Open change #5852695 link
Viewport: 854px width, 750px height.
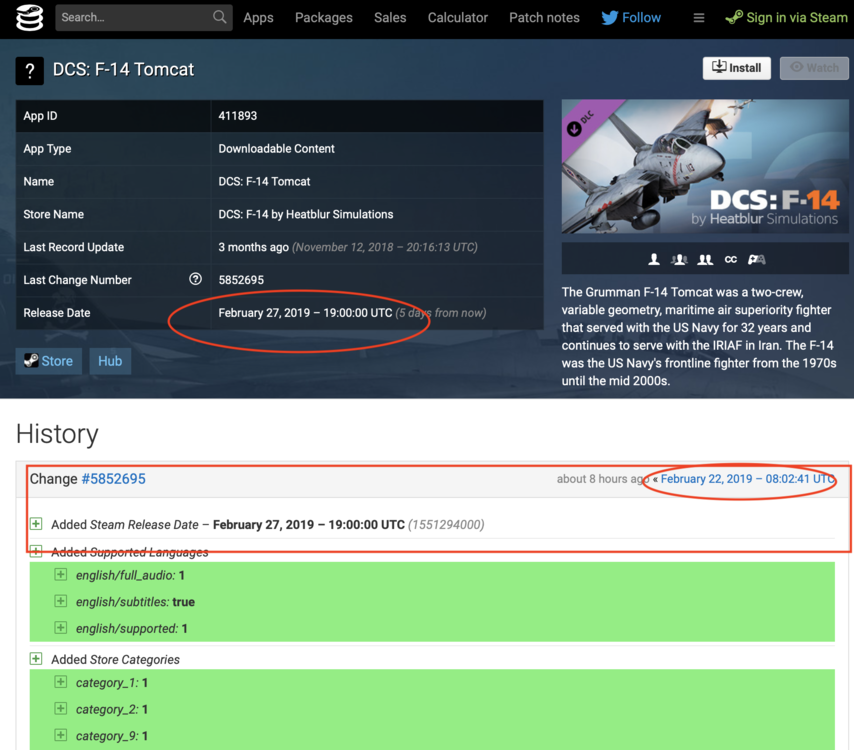click(x=113, y=479)
